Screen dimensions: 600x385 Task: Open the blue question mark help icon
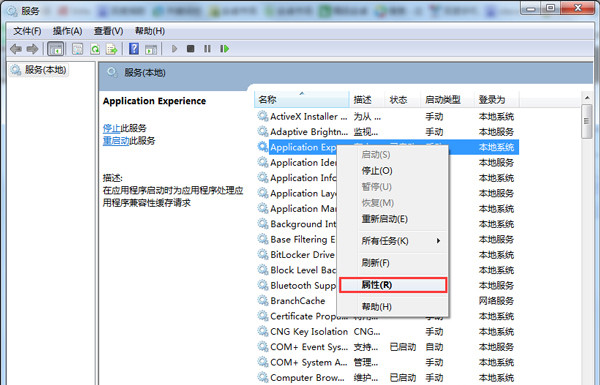(134, 49)
